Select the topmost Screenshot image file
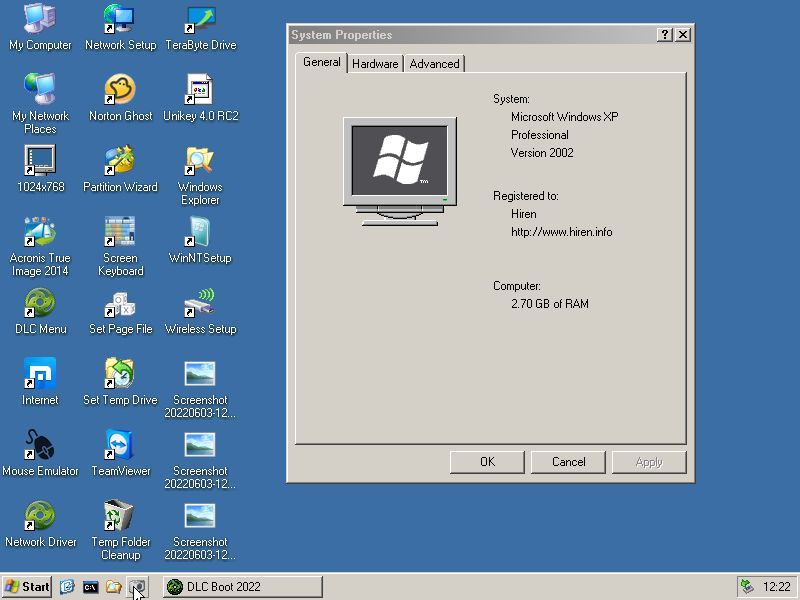The image size is (800, 600). (x=200, y=388)
